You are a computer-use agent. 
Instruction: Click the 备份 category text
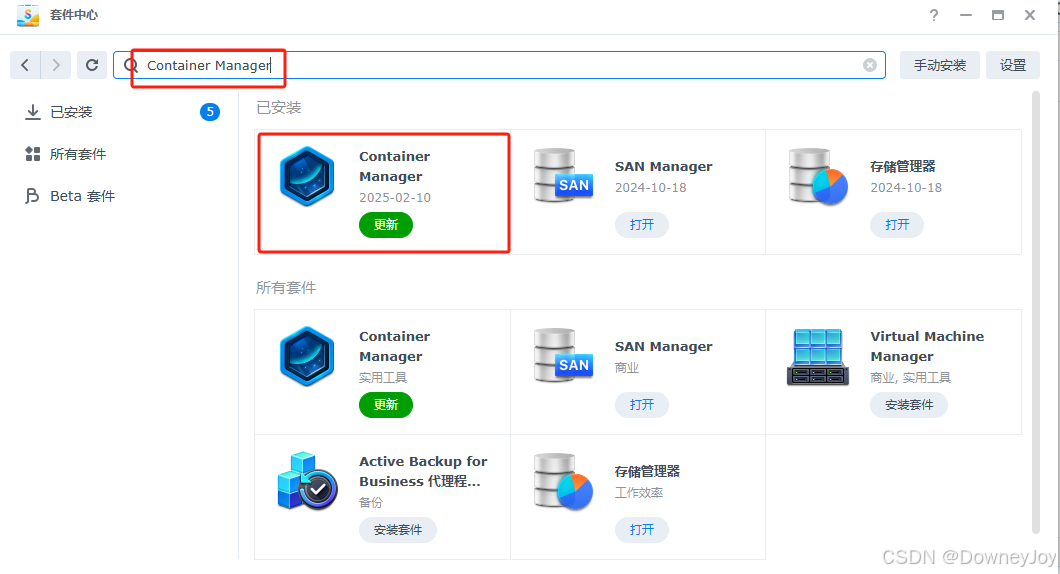pos(370,502)
